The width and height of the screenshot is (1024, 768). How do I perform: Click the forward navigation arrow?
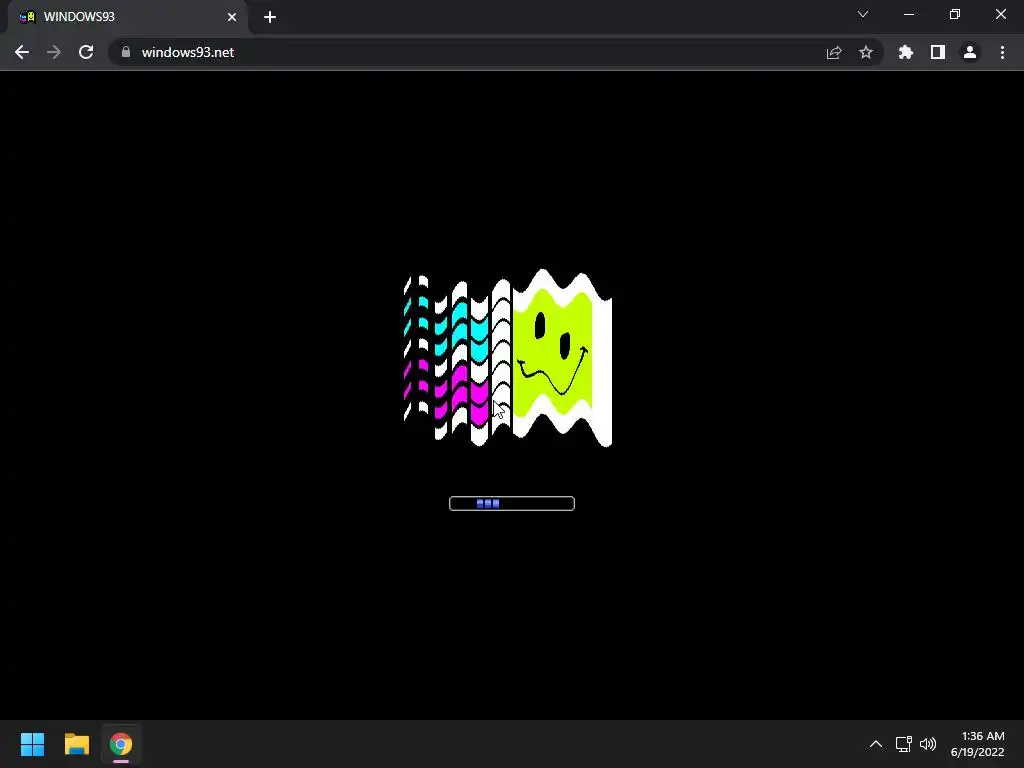54,52
